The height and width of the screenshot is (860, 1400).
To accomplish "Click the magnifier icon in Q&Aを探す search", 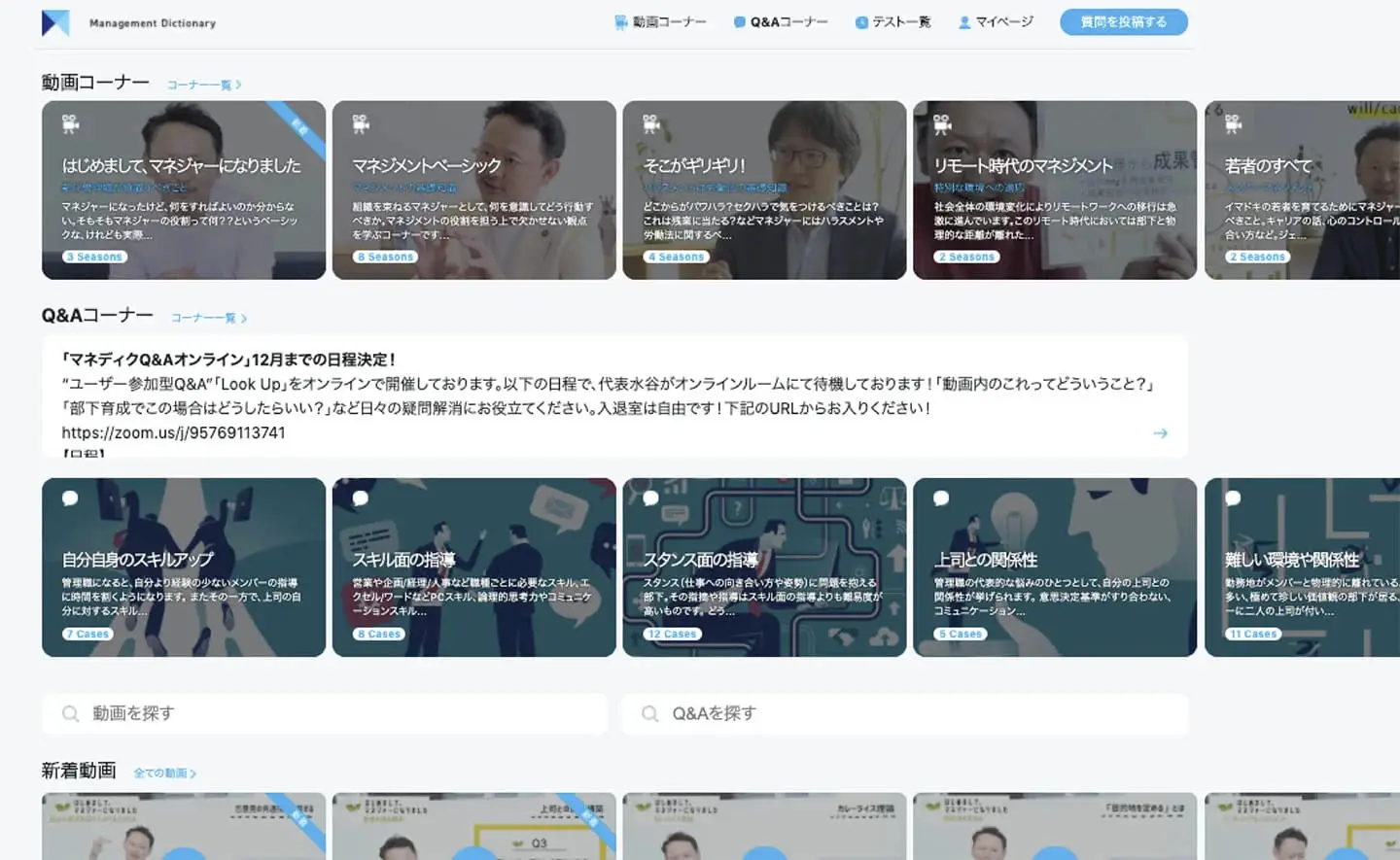I will (649, 714).
